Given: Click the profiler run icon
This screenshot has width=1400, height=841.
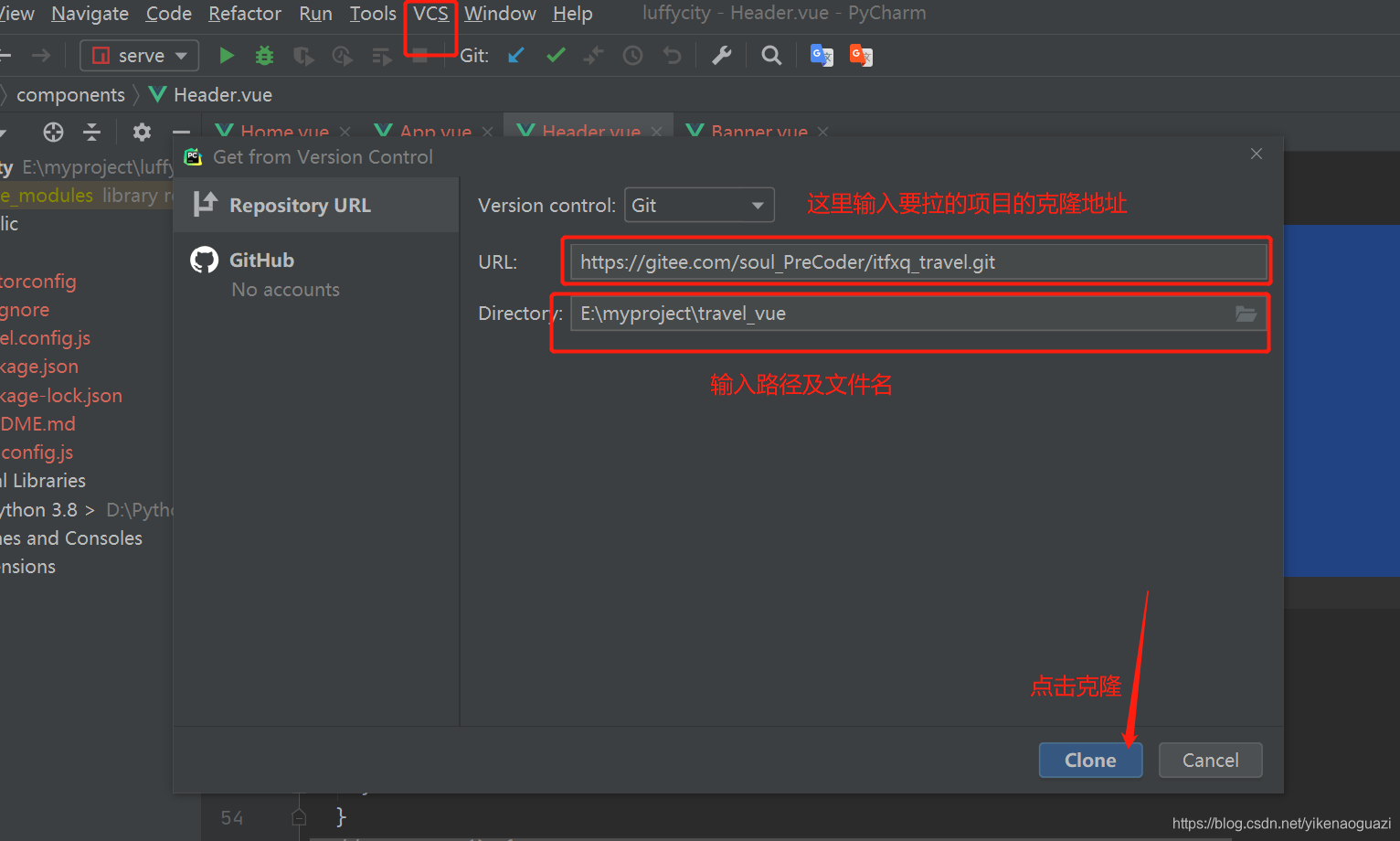Looking at the screenshot, I should click(343, 56).
